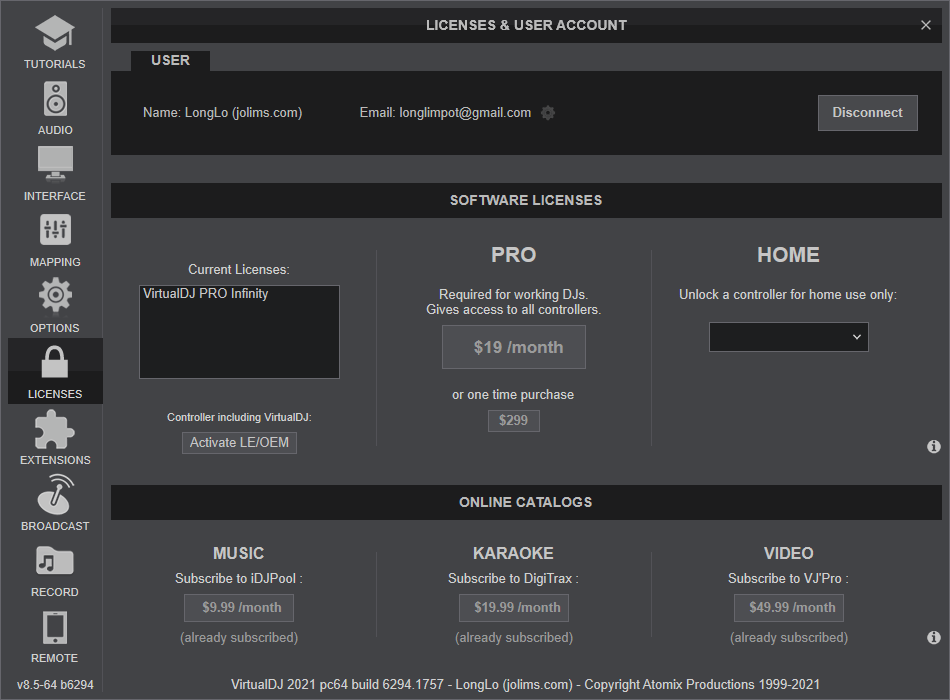Viewport: 950px width, 700px height.
Task: Expand the HOME controller dropdown
Action: click(788, 337)
